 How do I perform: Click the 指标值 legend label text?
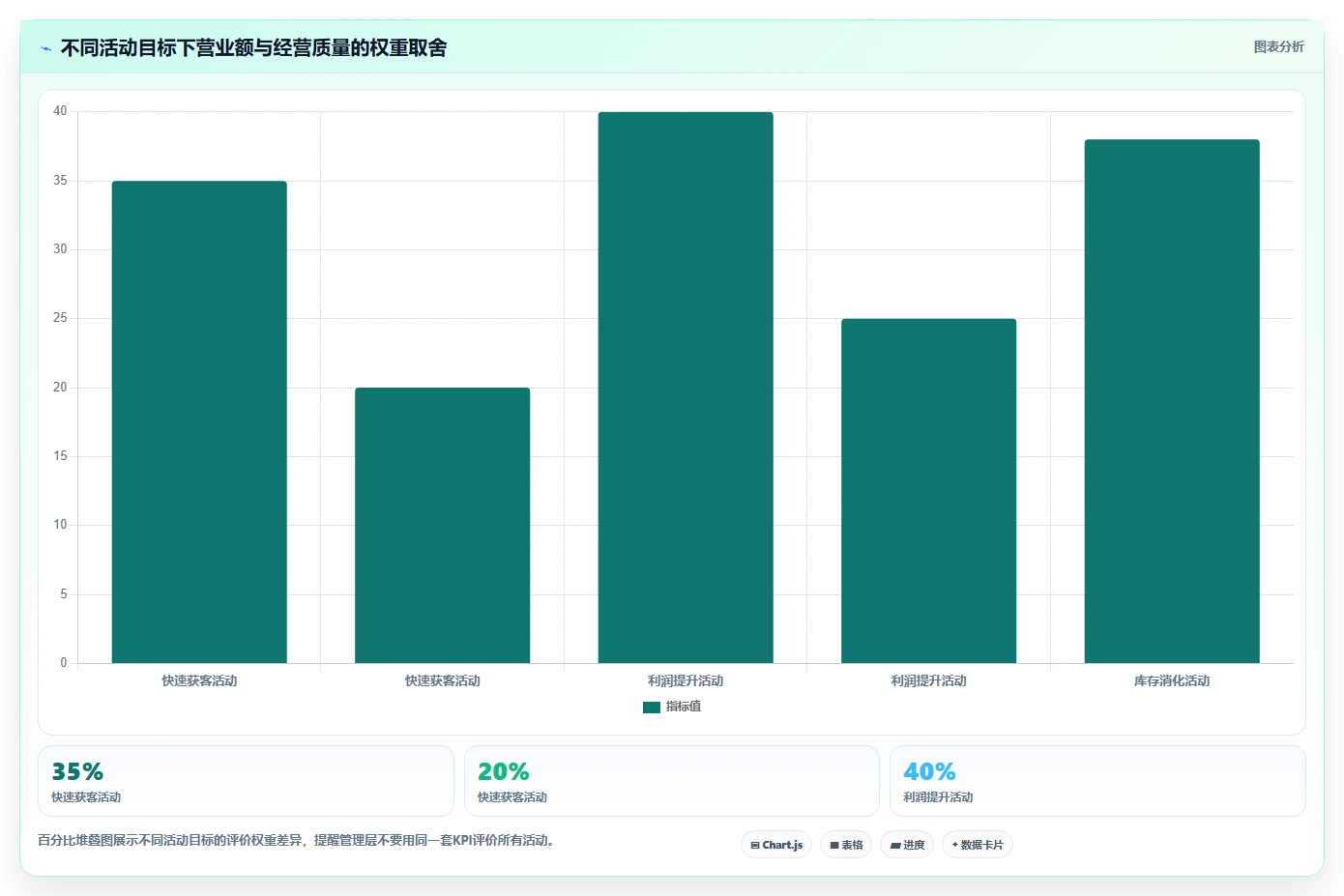pos(684,707)
